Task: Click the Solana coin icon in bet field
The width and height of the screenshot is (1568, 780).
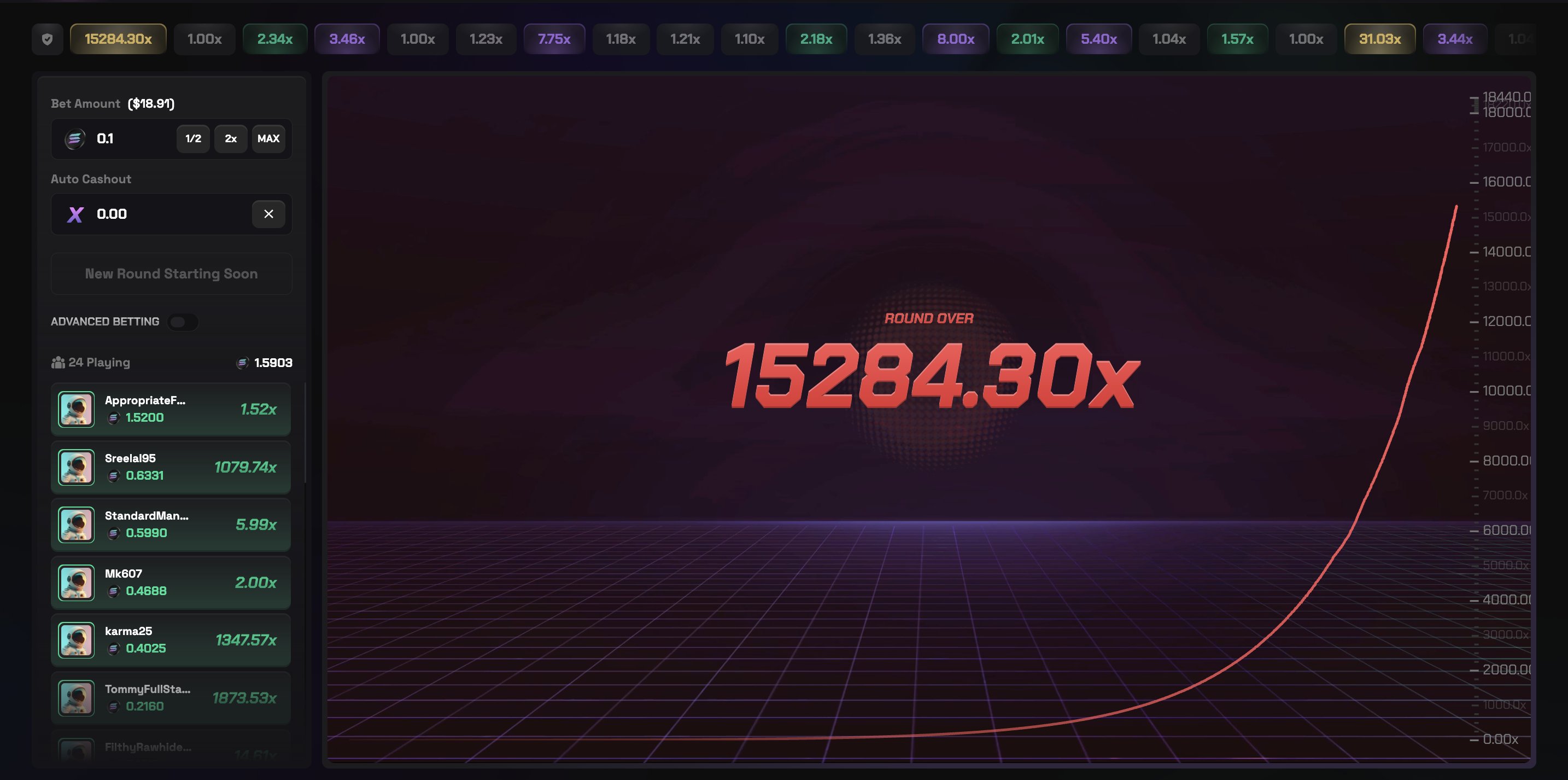Action: pyautogui.click(x=75, y=139)
